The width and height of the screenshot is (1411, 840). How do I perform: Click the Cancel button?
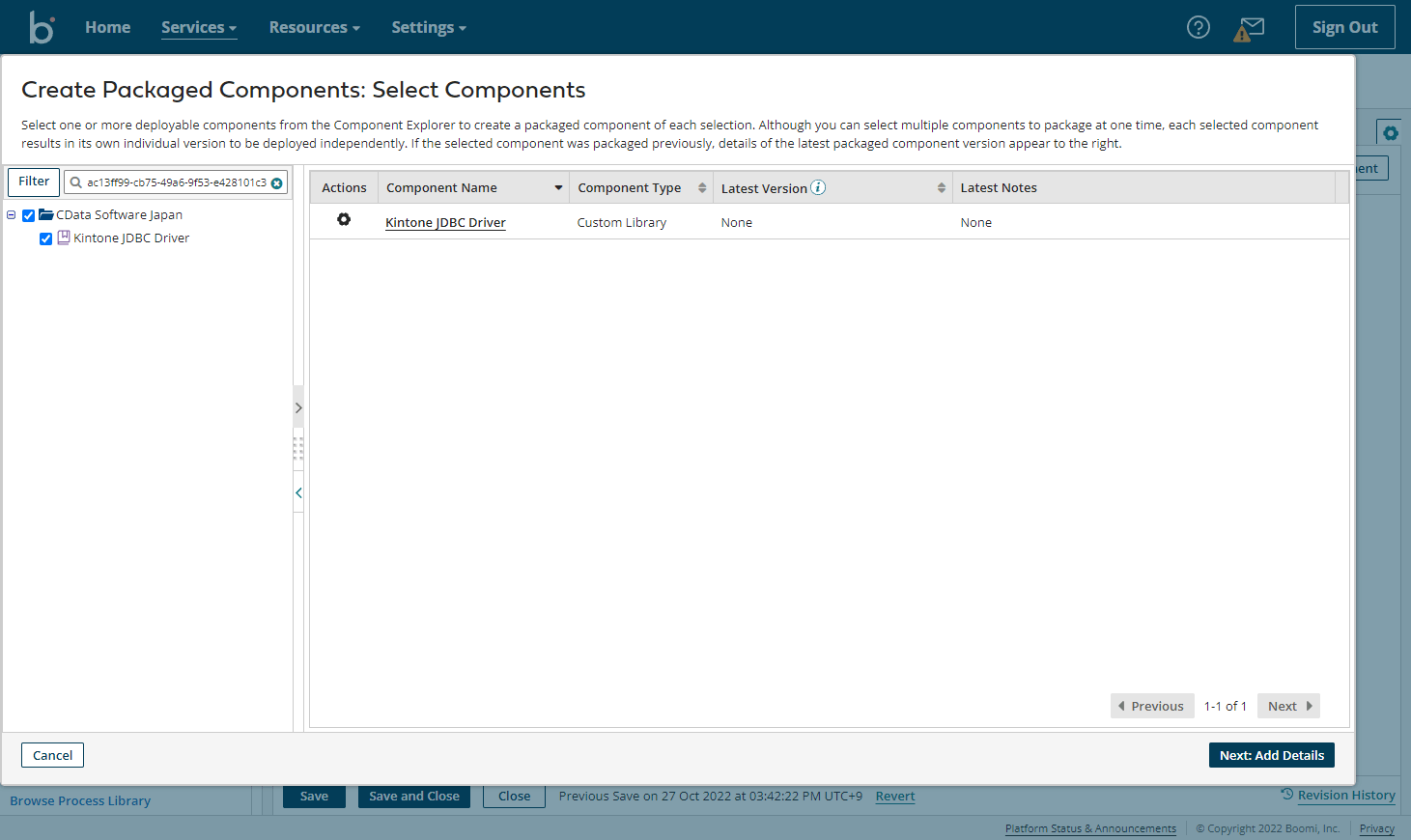tap(52, 755)
